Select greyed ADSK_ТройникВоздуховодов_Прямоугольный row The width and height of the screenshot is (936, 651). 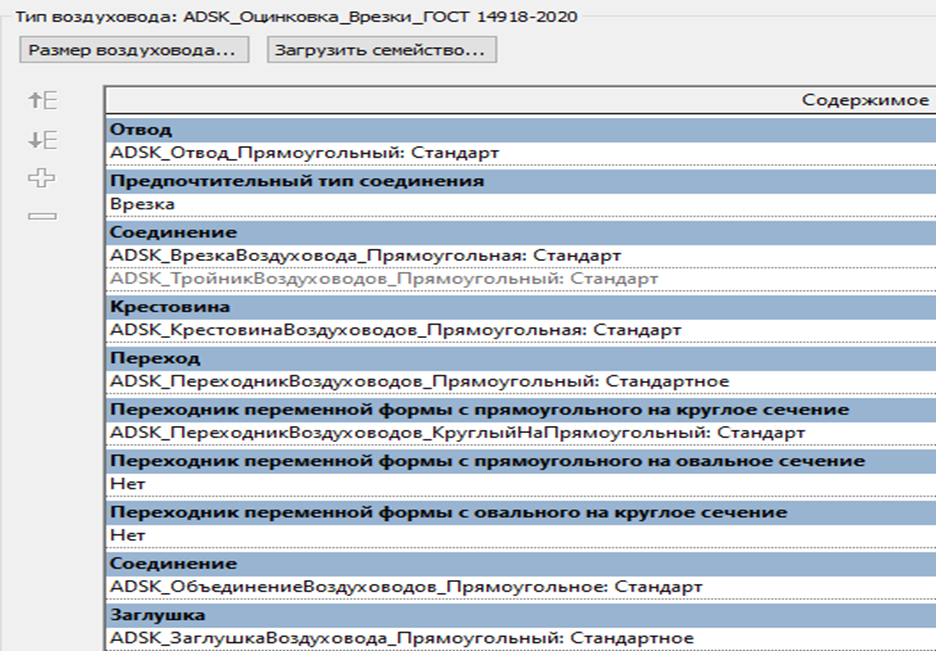click(x=521, y=279)
